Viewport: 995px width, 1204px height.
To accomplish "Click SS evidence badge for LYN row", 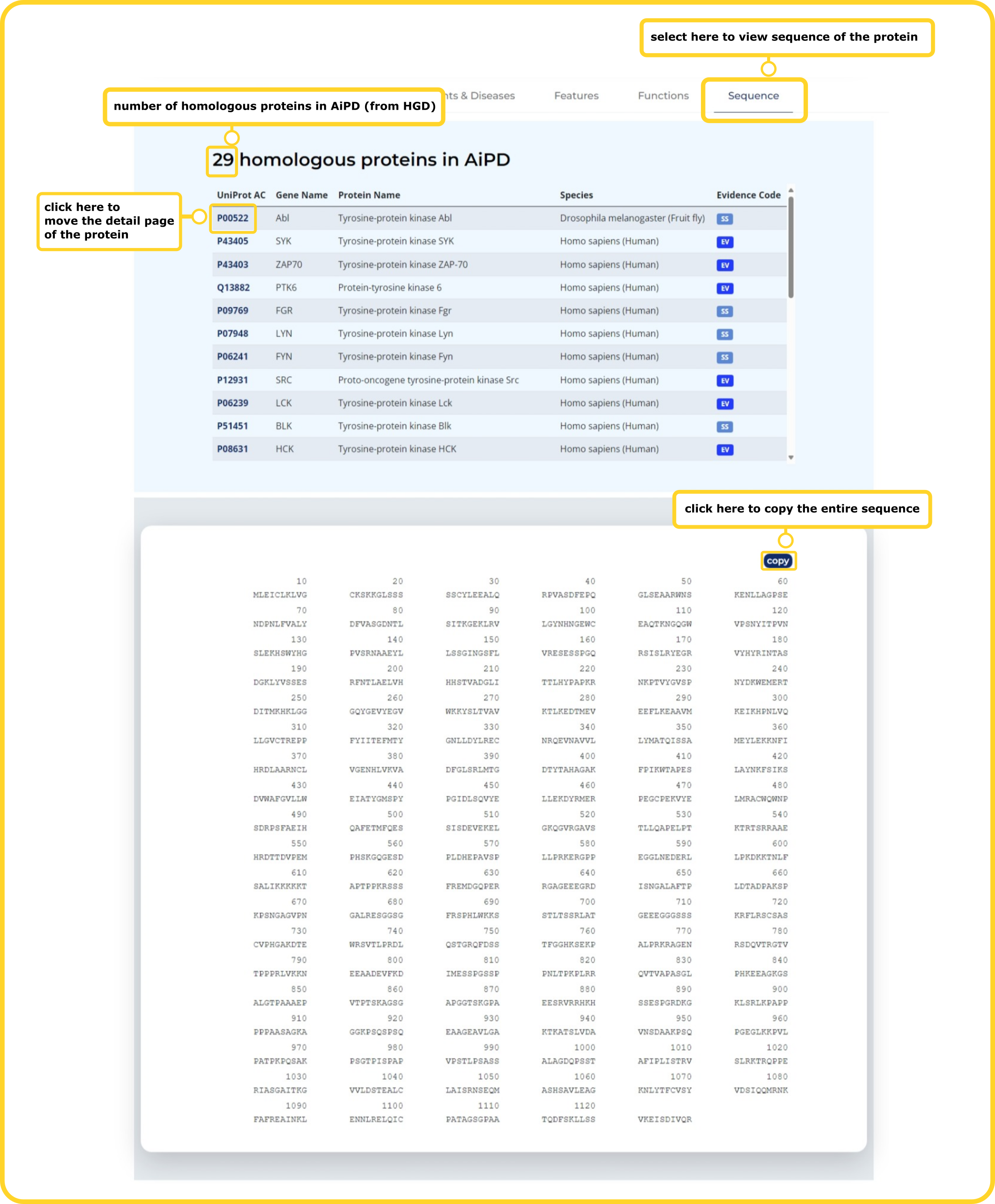I will (x=725, y=334).
